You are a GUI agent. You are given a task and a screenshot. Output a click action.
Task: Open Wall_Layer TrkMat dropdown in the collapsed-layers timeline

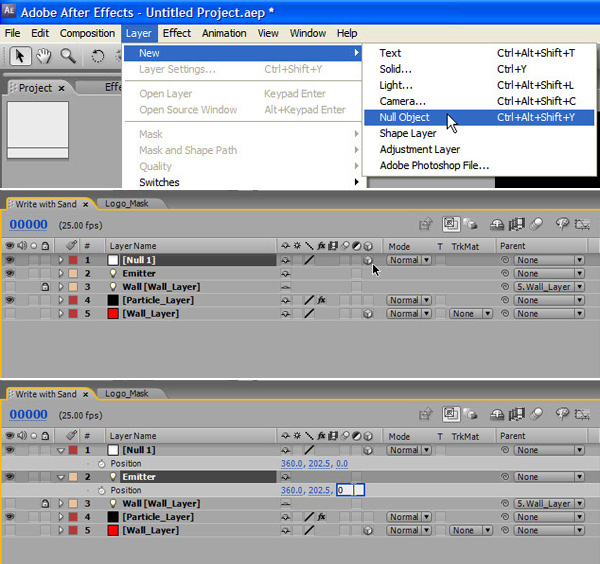[471, 314]
